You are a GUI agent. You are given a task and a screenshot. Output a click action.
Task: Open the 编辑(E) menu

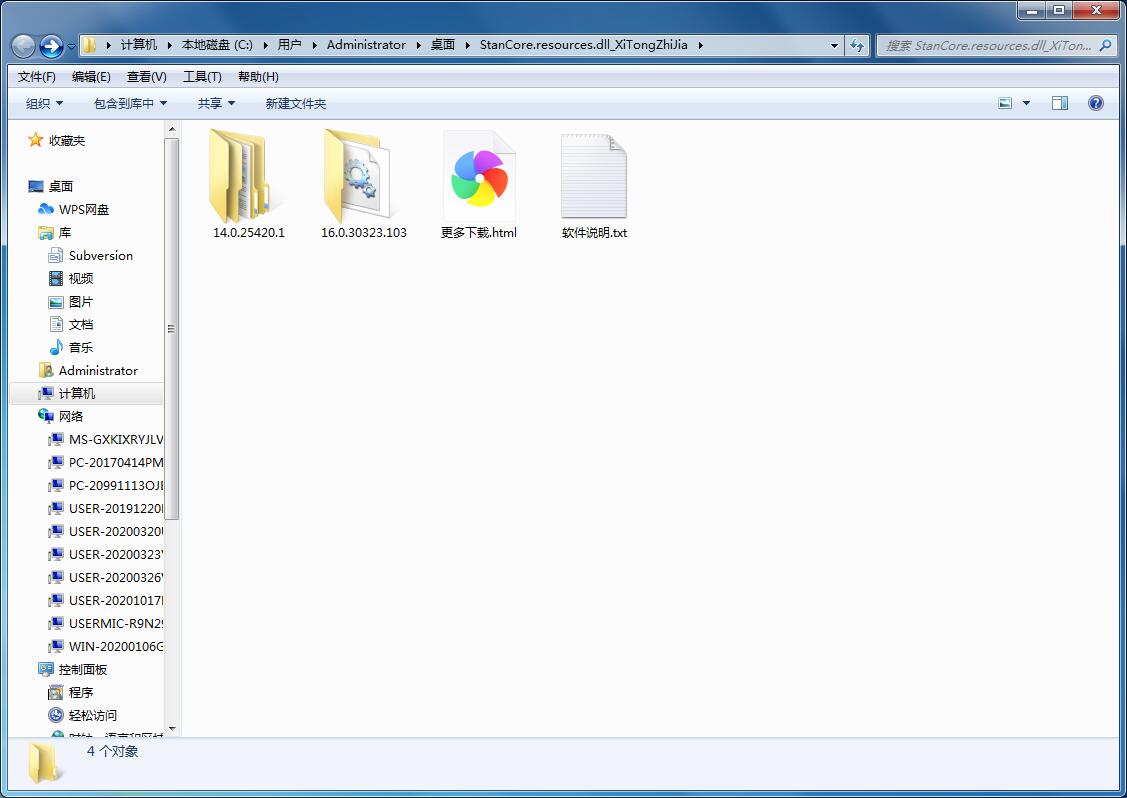click(91, 77)
